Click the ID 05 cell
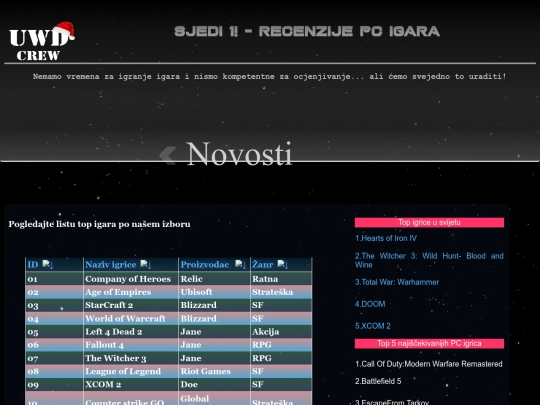 click(x=54, y=332)
